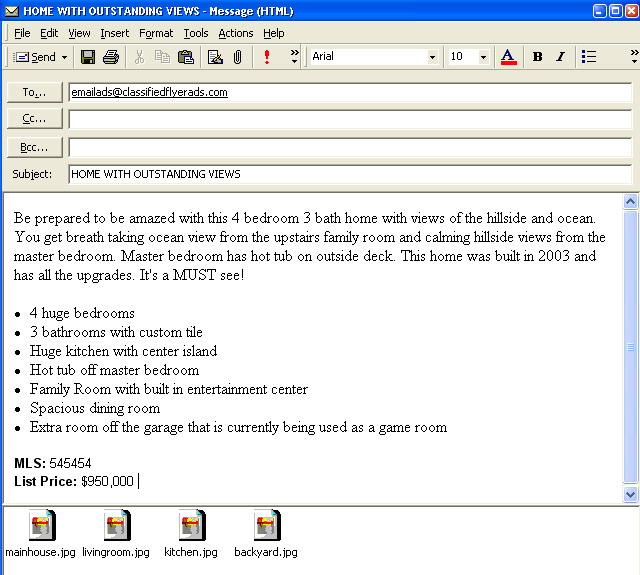Toggle the bulleted list button
This screenshot has height=575, width=640.
[589, 57]
